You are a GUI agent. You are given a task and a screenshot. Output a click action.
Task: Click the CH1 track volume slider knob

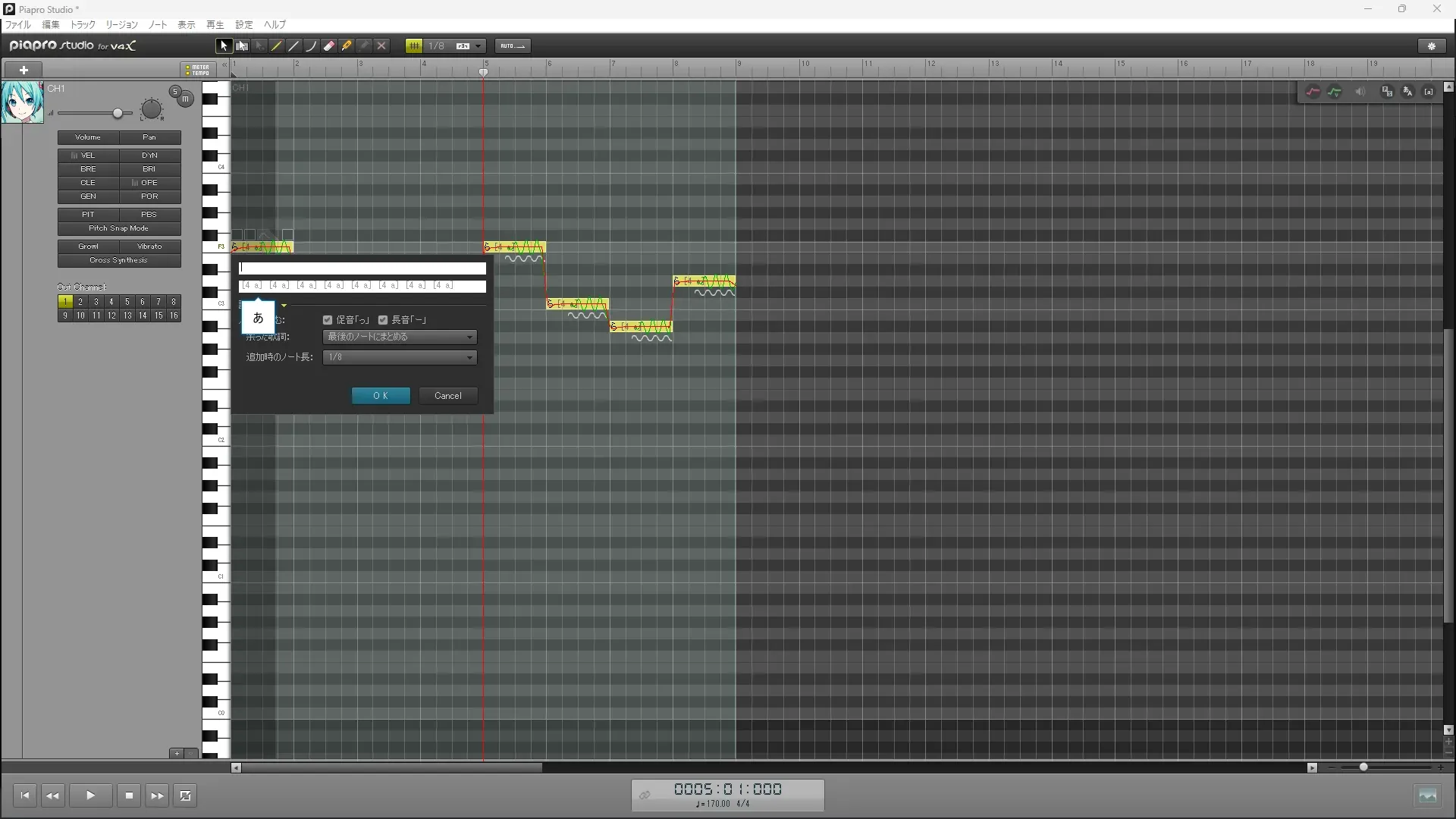tap(118, 114)
